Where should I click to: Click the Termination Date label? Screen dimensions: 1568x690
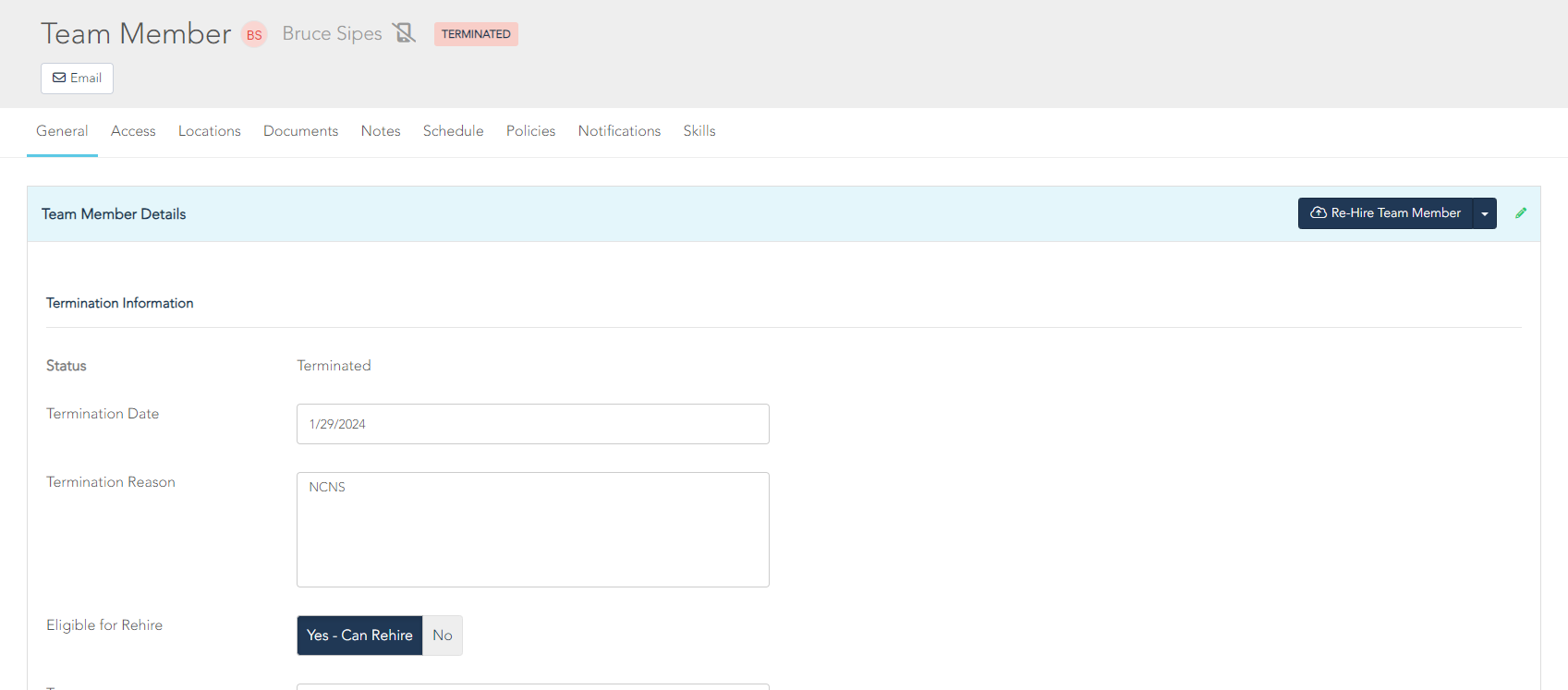point(103,414)
